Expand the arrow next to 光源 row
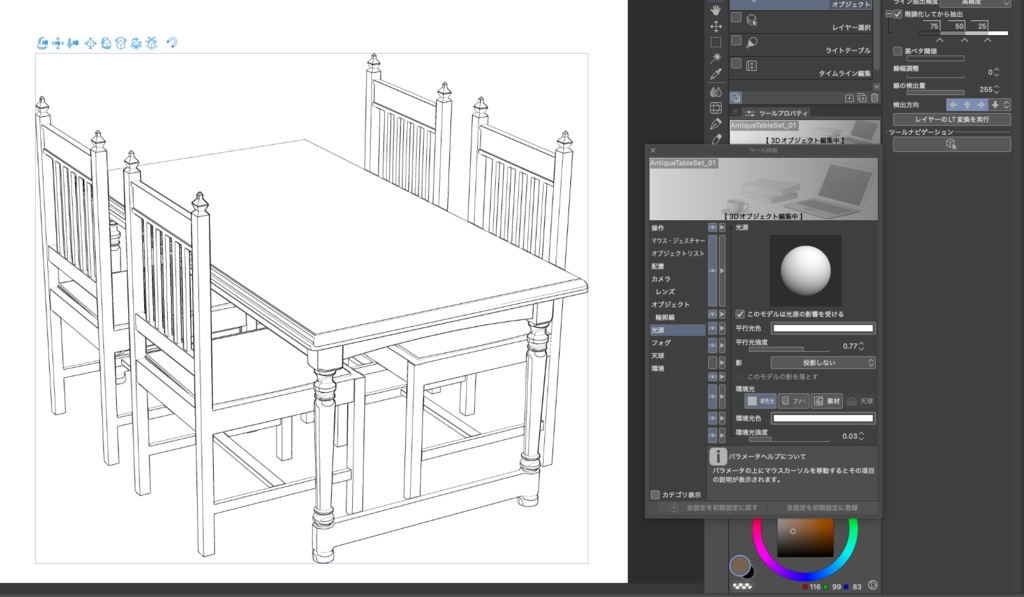Screen dimensions: 1024x597 coord(722,329)
